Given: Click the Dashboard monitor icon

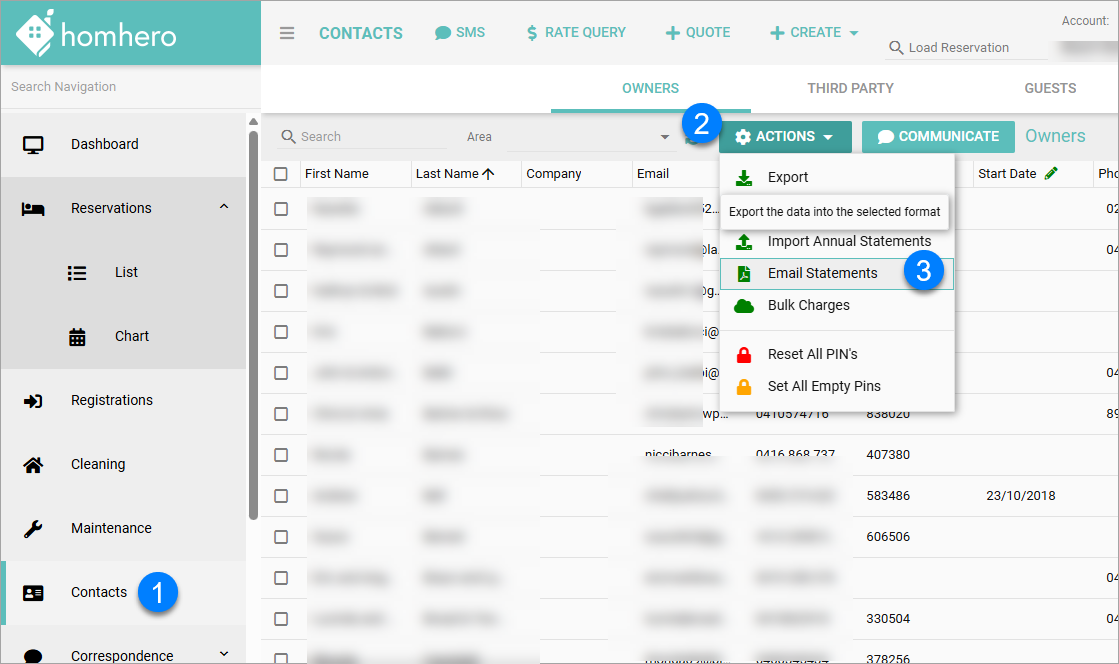Looking at the screenshot, I should coord(33,144).
